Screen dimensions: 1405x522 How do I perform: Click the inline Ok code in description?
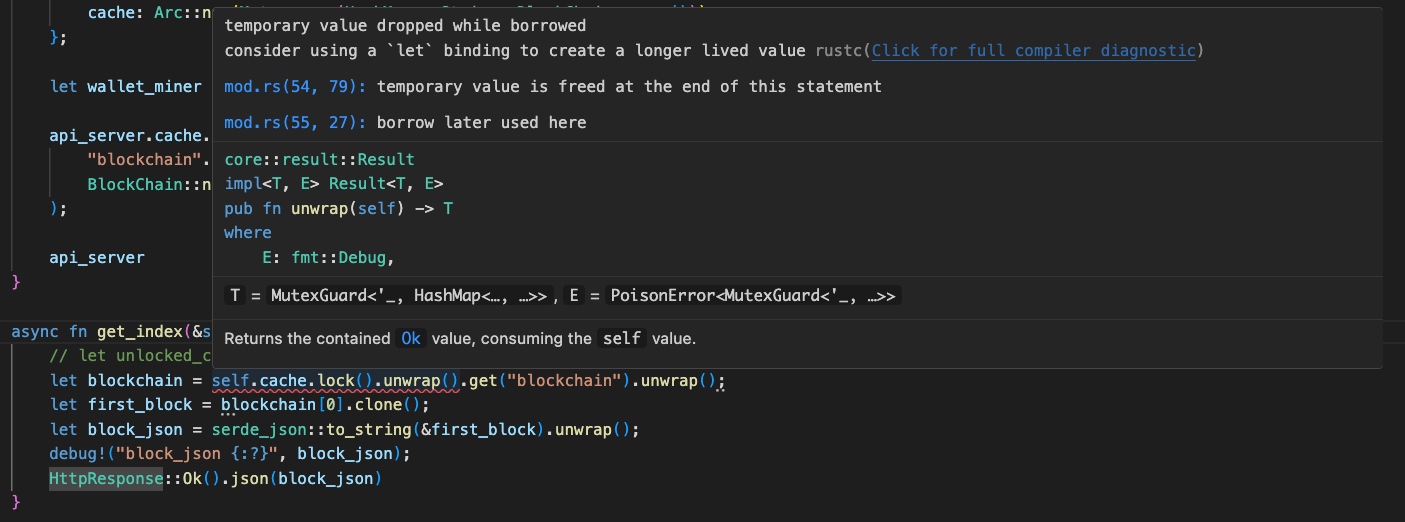click(411, 339)
